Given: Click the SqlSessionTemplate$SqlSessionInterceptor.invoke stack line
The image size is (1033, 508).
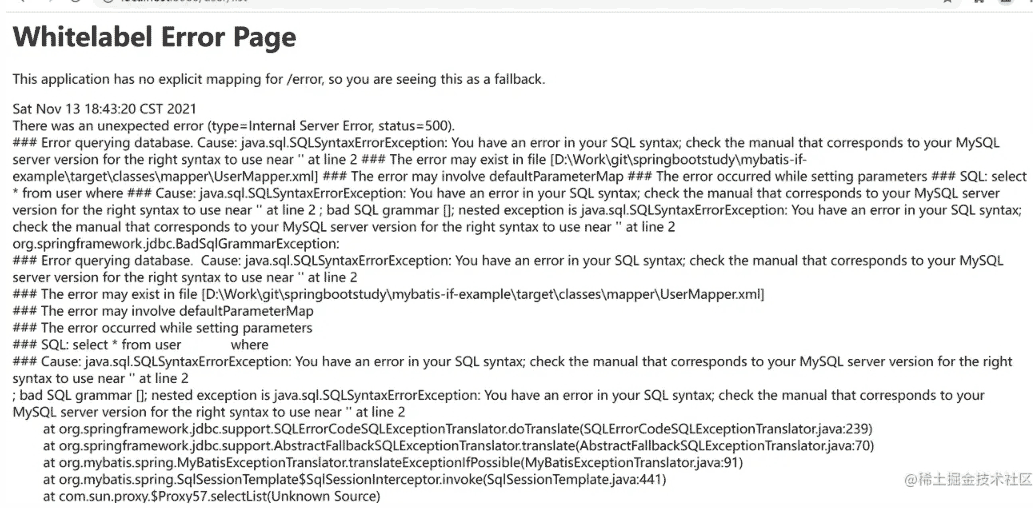Looking at the screenshot, I should point(355,480).
